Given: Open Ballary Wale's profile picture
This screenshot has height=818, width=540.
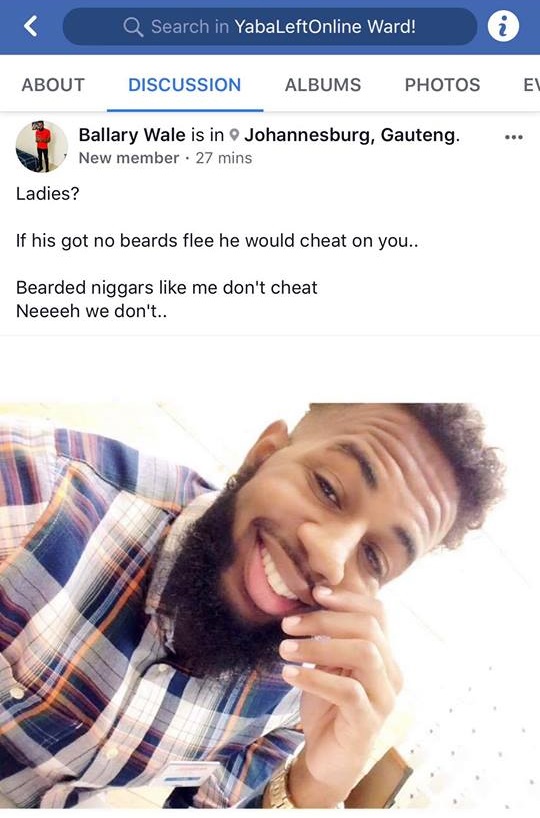Looking at the screenshot, I should pos(42,147).
